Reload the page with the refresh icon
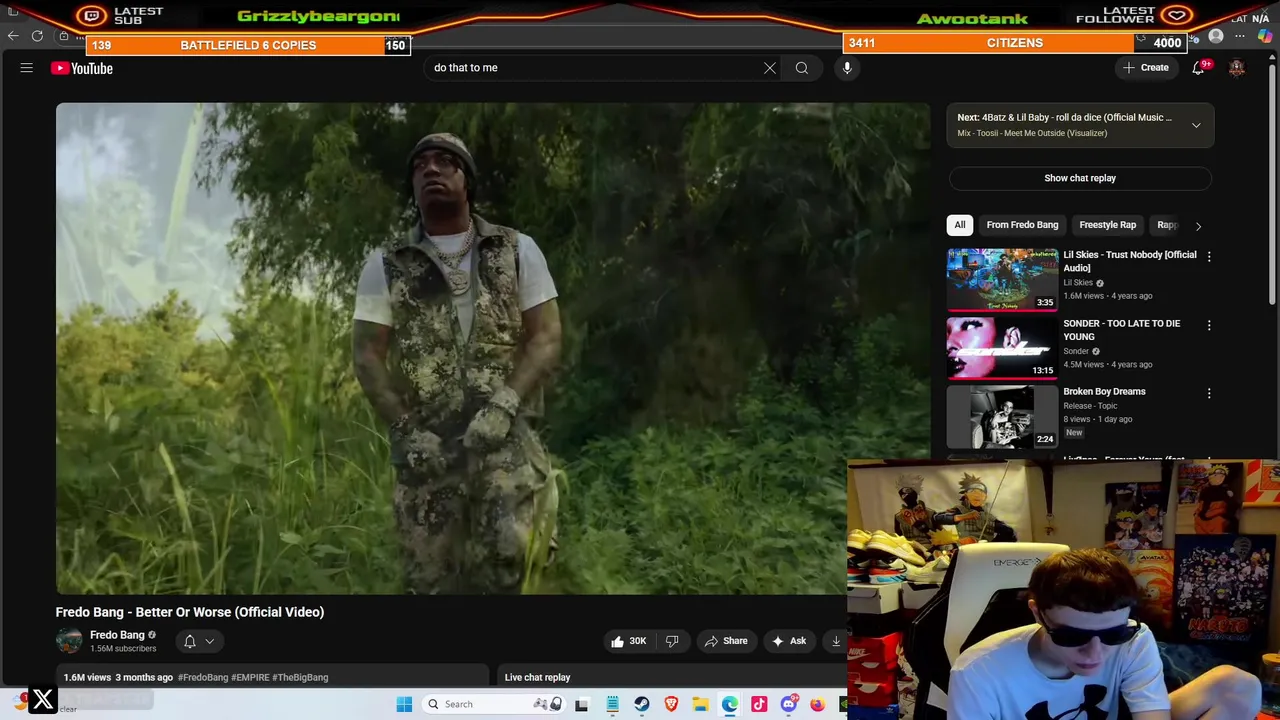 click(x=37, y=36)
